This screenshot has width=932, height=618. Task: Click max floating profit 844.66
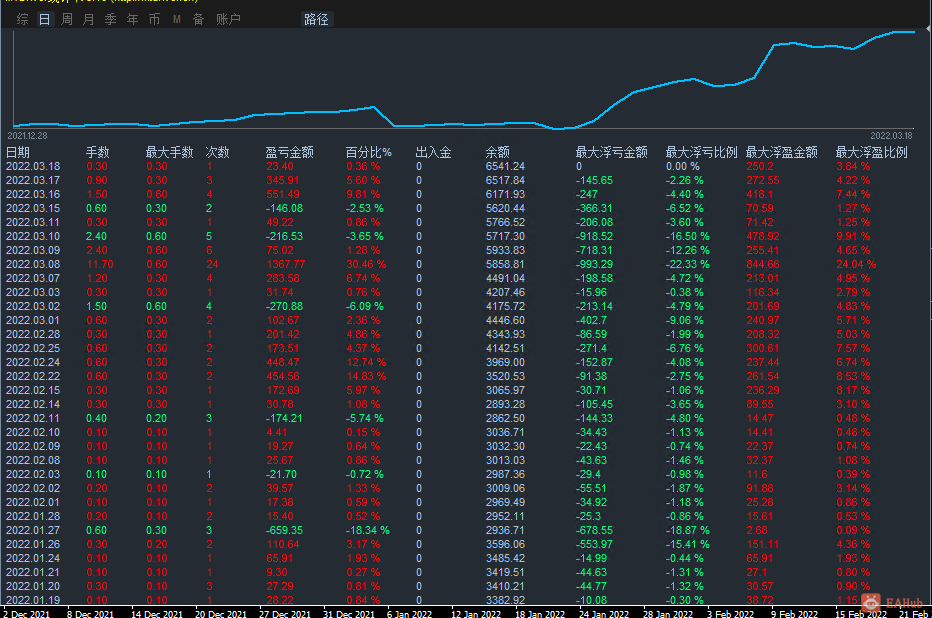click(763, 264)
